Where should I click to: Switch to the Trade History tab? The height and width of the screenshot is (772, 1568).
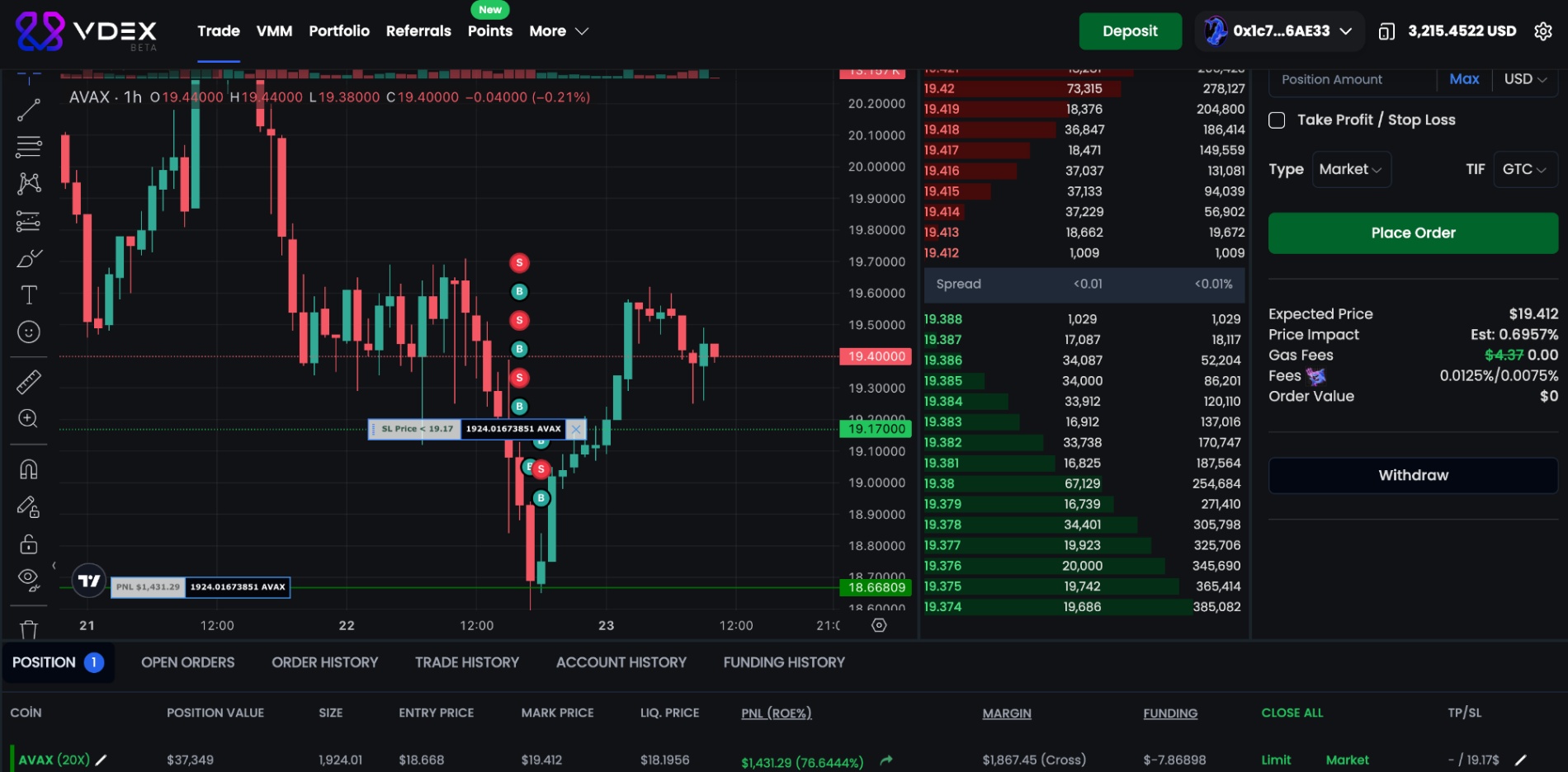(466, 662)
